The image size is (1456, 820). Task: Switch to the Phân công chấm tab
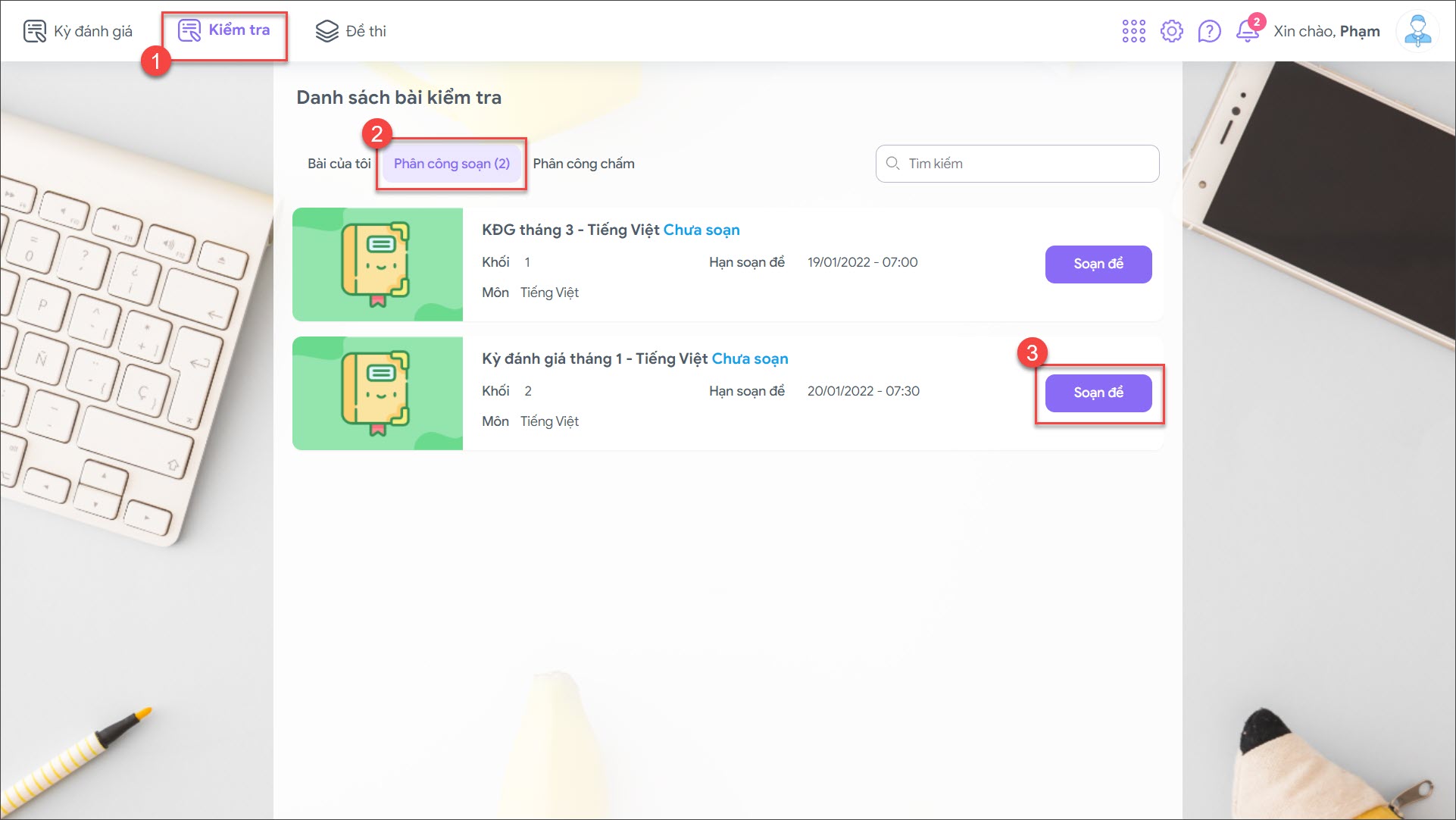583,164
